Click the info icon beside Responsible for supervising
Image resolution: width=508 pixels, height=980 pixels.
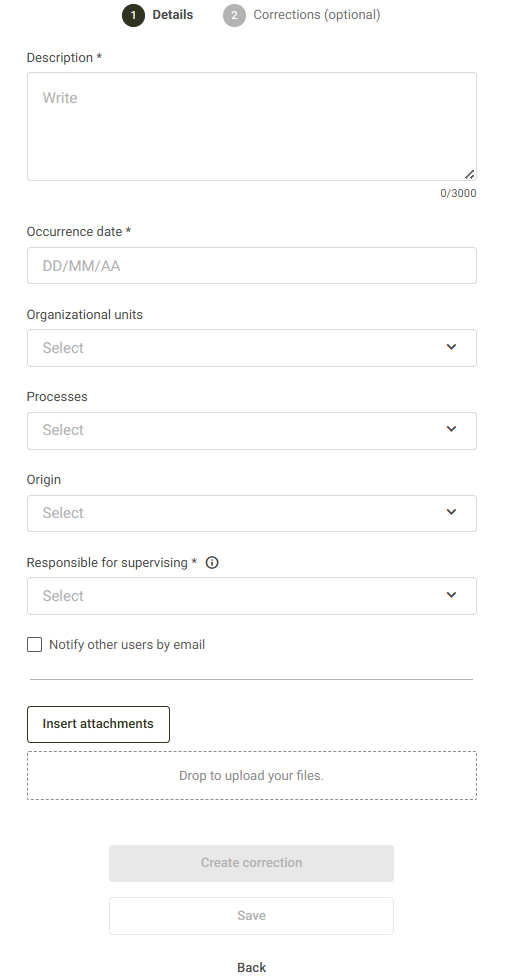point(212,562)
